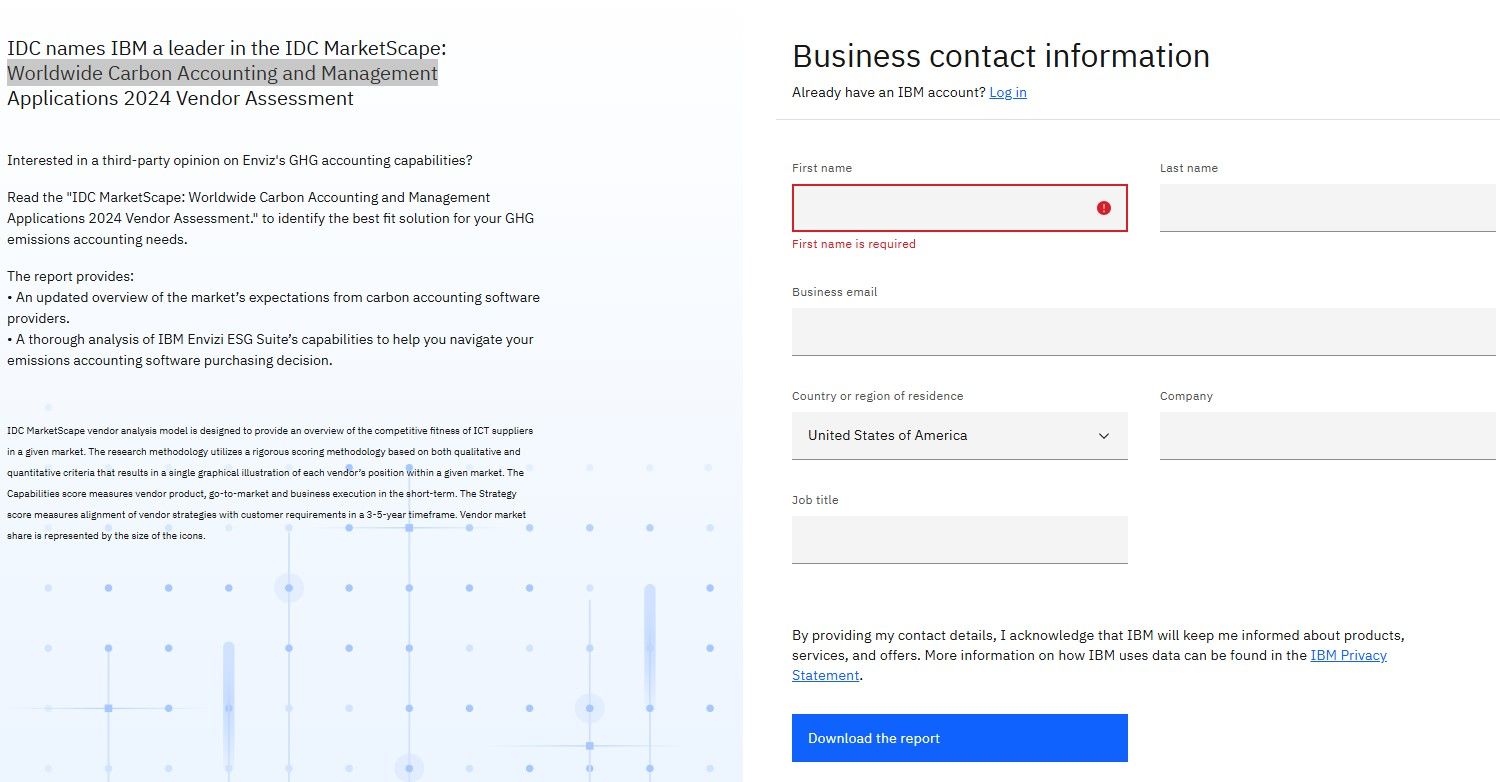Select the country combo box showing United States
The image size is (1500, 782).
pos(959,435)
